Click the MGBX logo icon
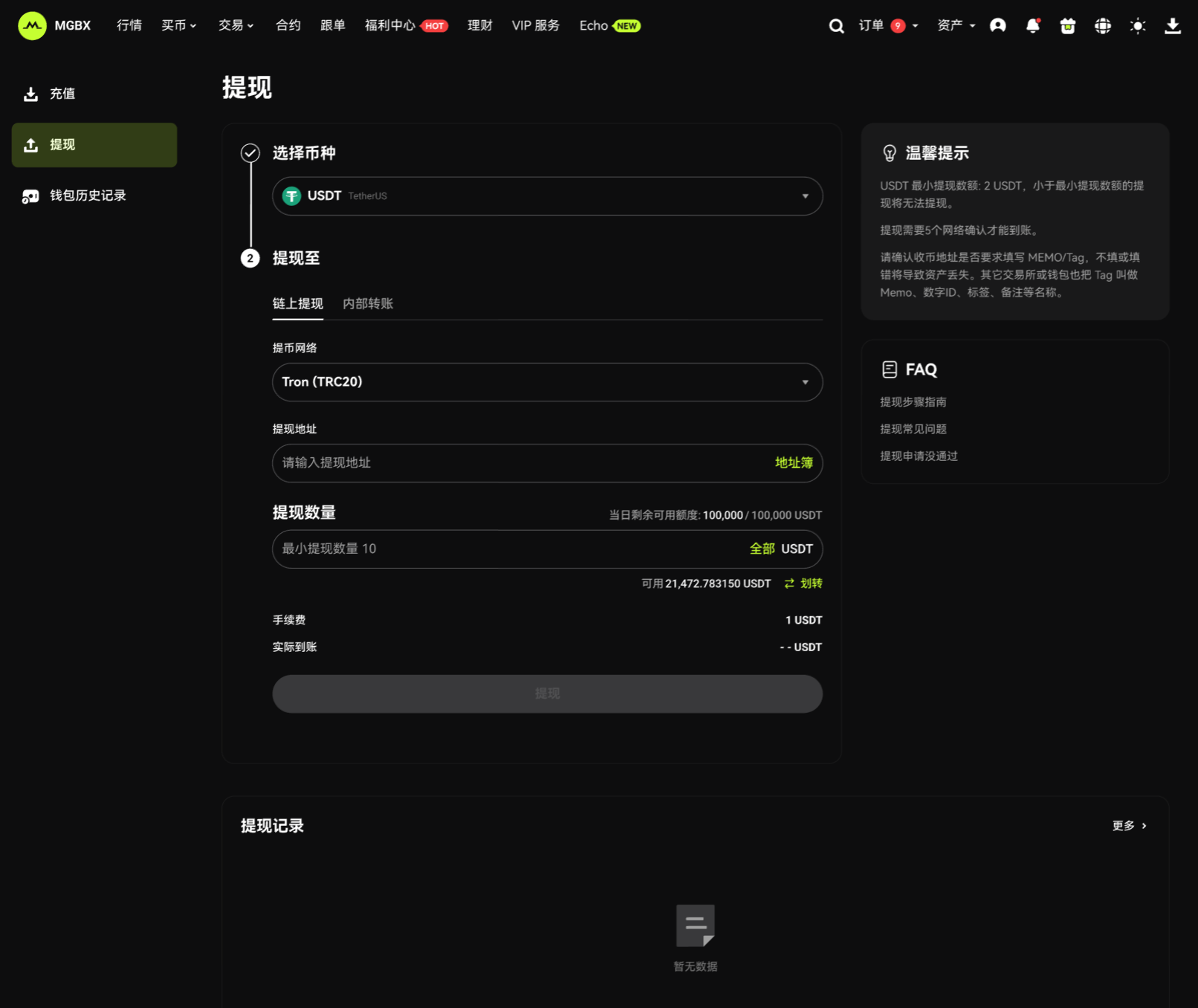 [x=32, y=26]
